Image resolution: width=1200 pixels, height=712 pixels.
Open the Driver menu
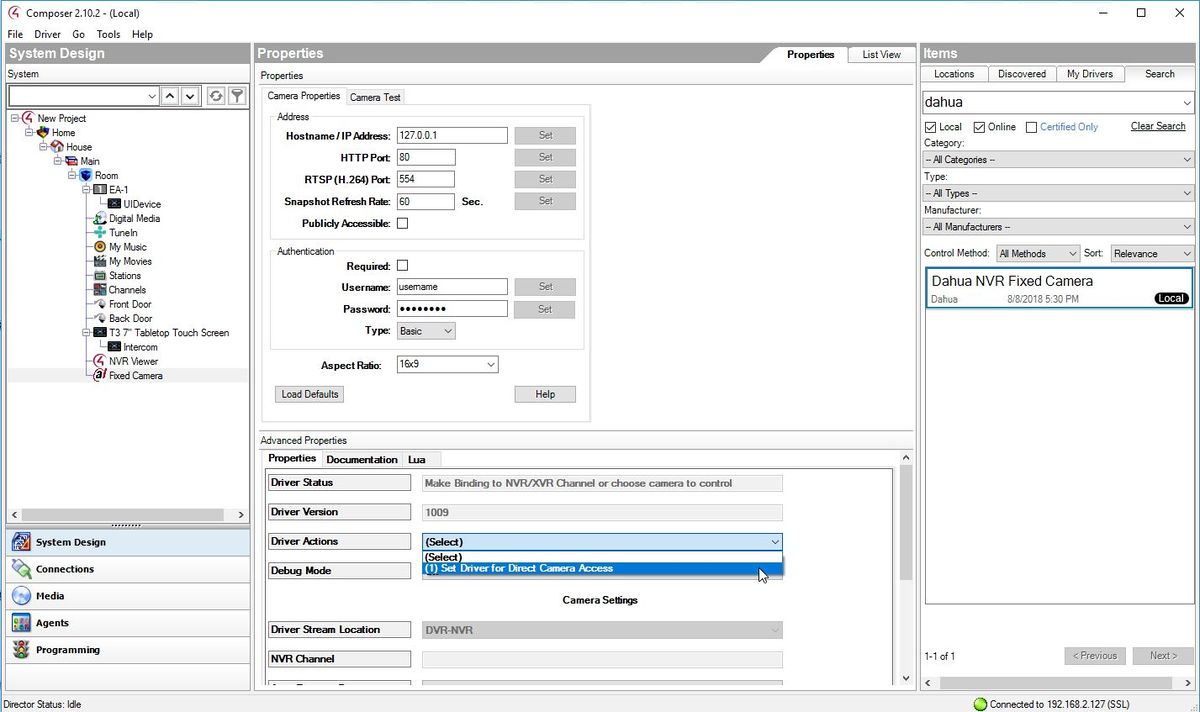point(47,34)
